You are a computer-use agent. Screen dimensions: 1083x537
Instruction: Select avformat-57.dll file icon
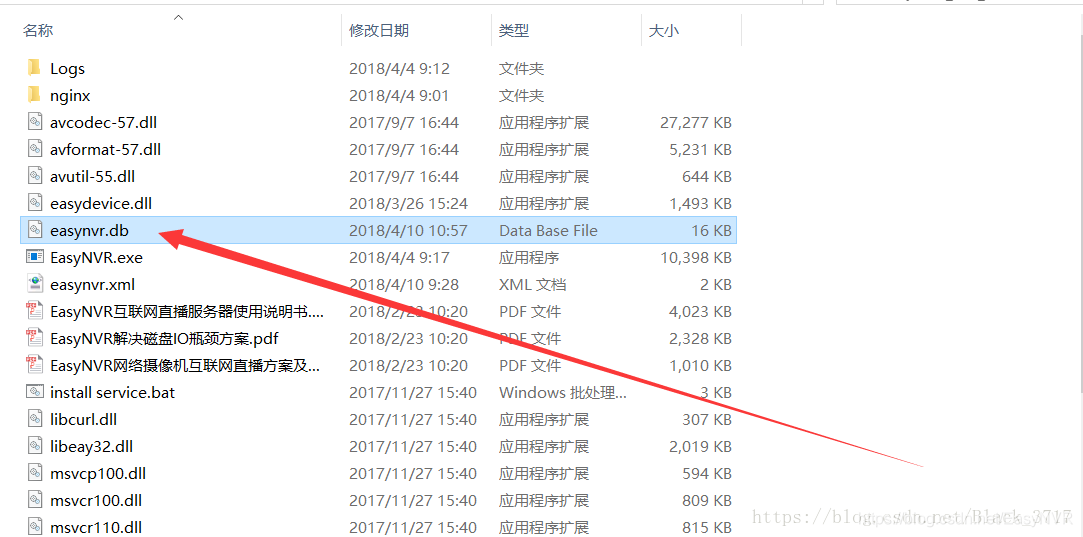point(35,149)
